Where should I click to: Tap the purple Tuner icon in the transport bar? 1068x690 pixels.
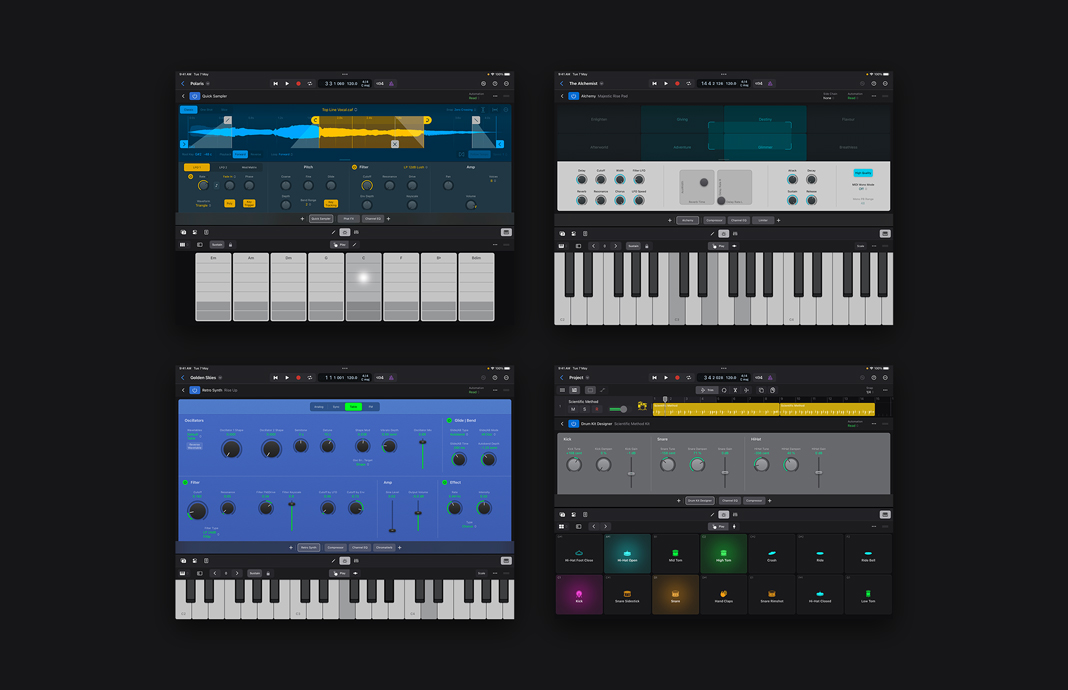pos(391,84)
